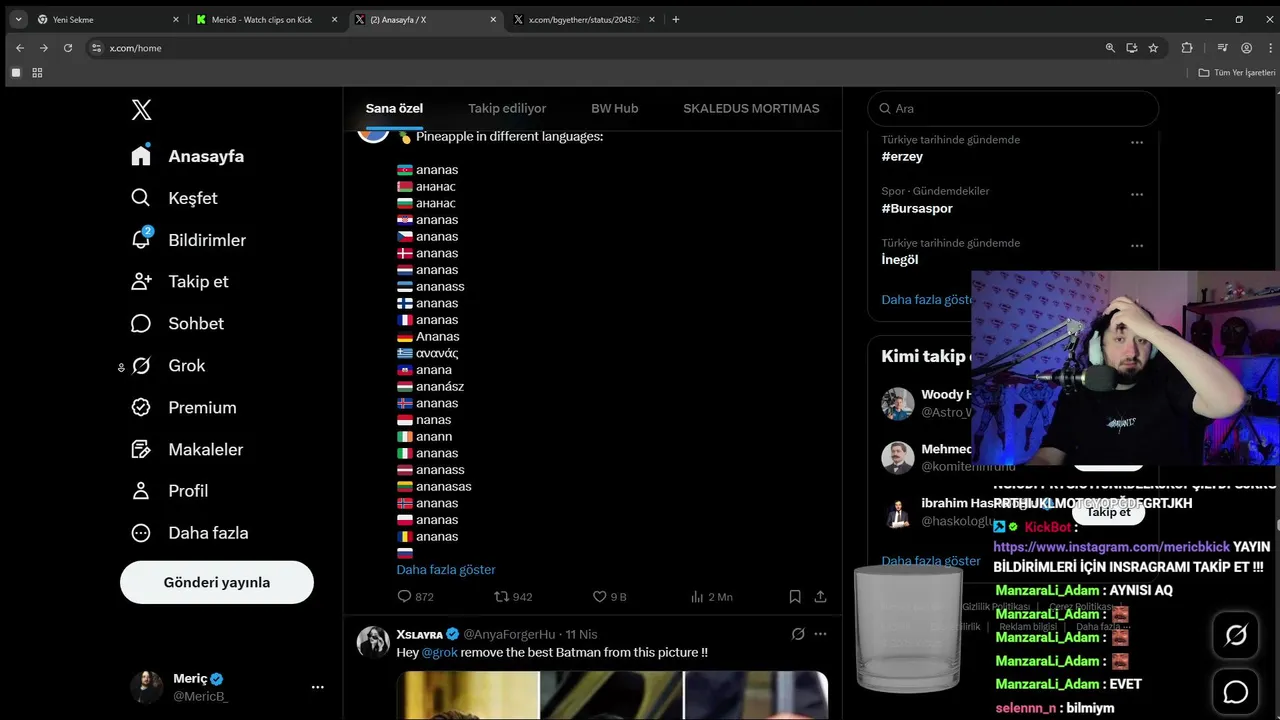
Task: Switch to the Sana özel tab
Action: coord(394,108)
